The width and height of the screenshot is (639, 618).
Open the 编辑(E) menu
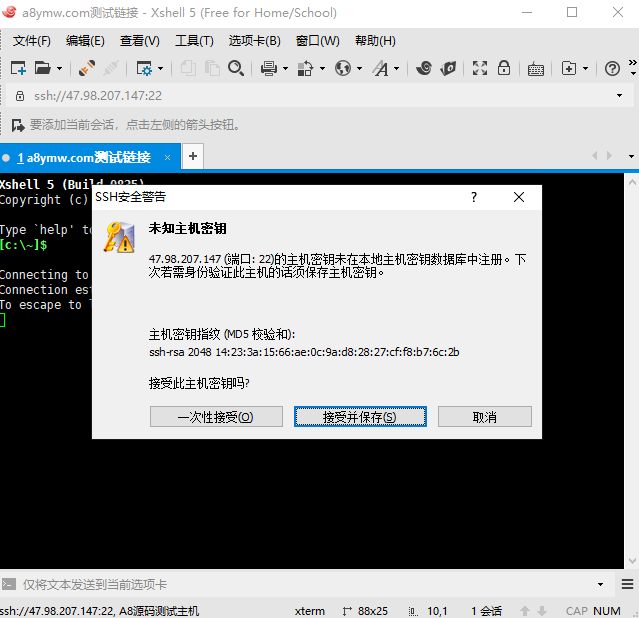coord(85,41)
